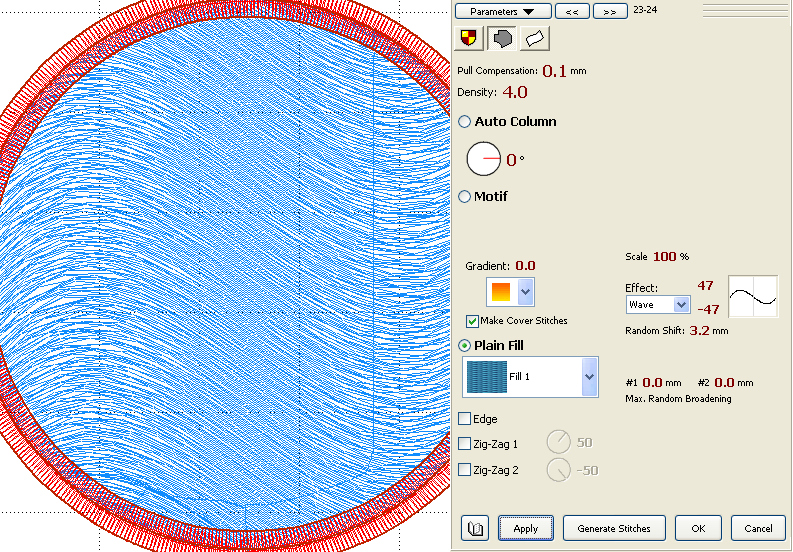Edit the effect lower value -47
The image size is (793, 552).
708,309
